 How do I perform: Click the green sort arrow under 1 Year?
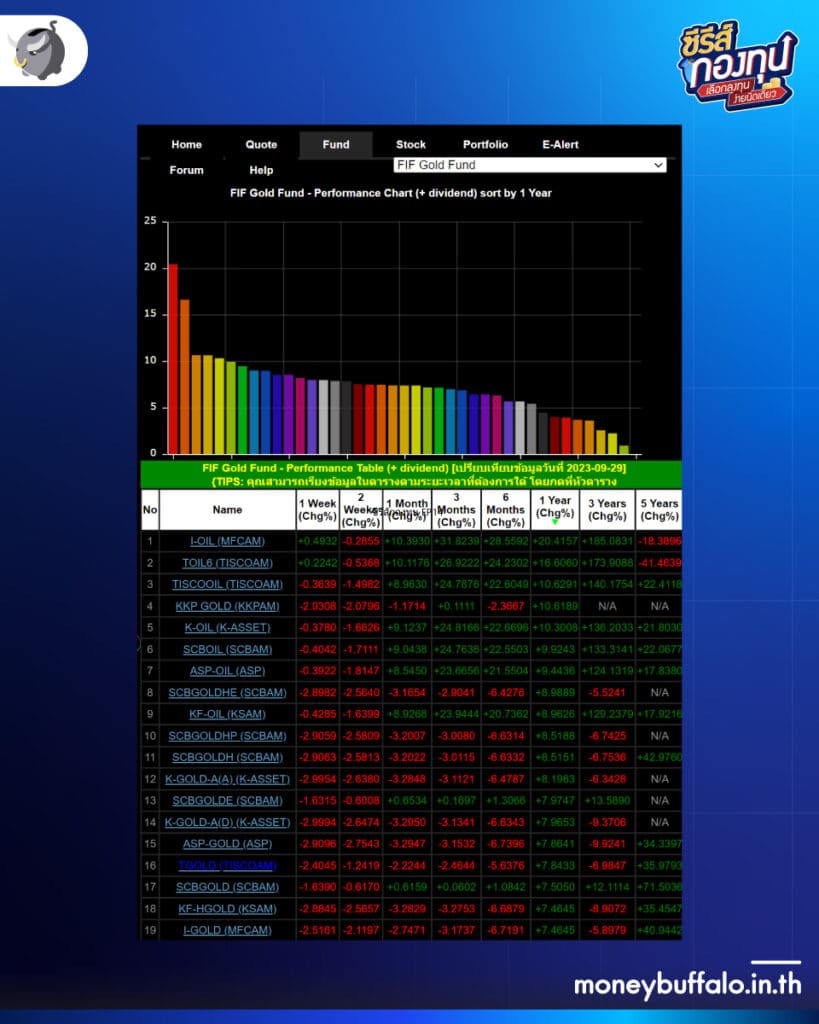point(555,520)
